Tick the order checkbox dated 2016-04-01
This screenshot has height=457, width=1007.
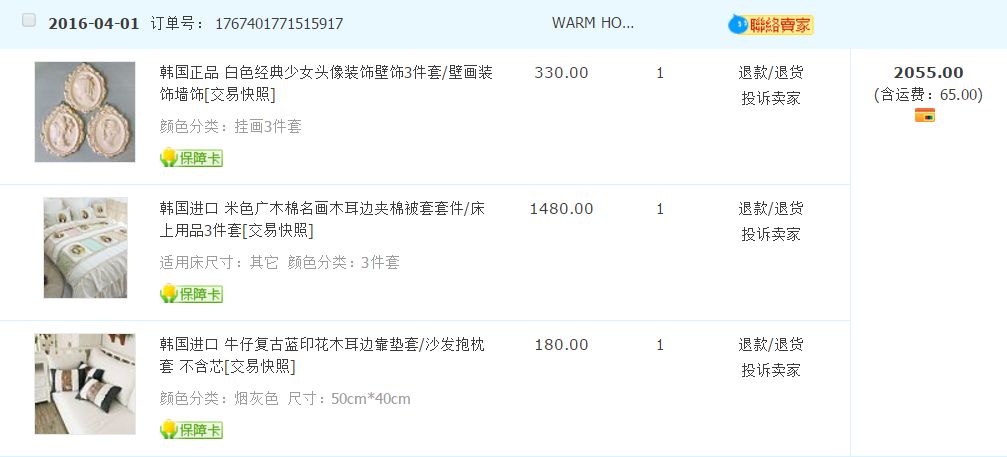(29, 21)
